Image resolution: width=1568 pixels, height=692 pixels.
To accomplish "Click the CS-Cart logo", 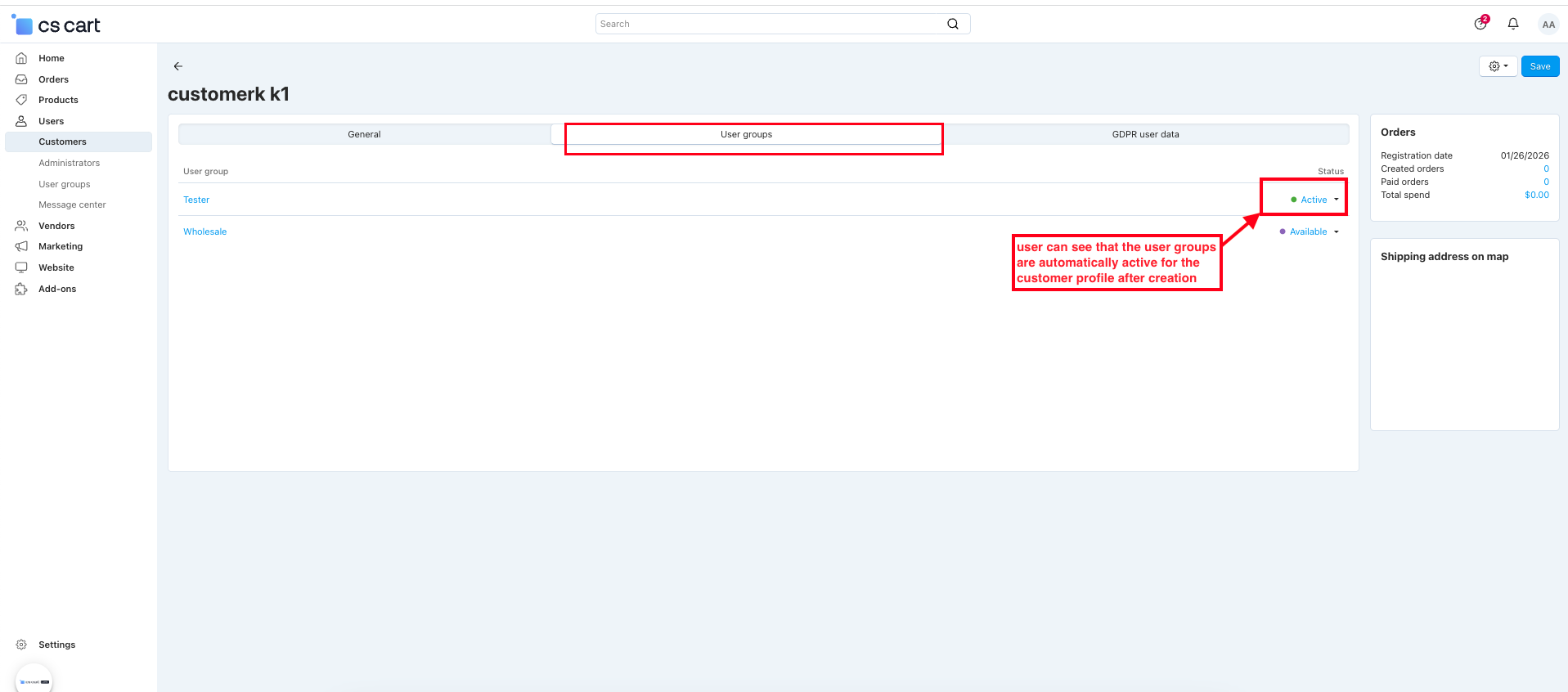I will click(57, 25).
